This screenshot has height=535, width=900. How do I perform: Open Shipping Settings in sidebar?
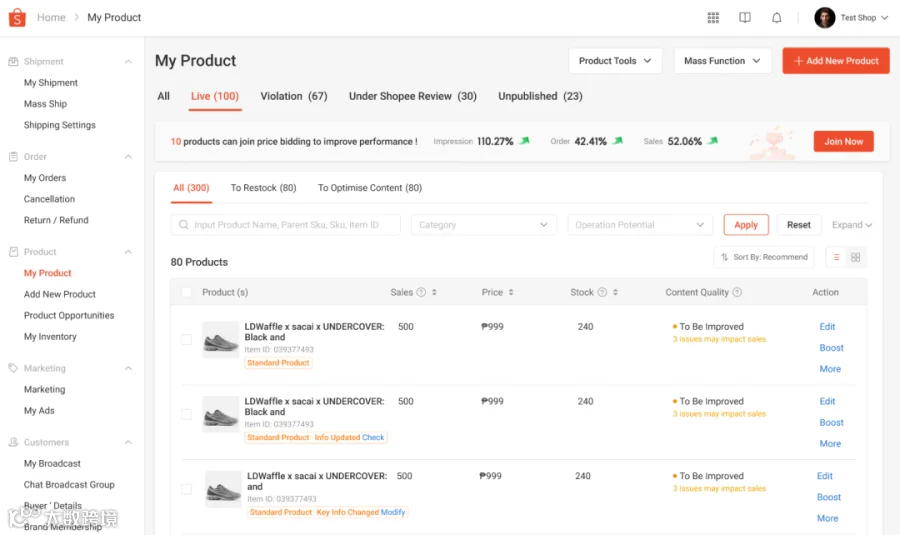click(x=60, y=125)
